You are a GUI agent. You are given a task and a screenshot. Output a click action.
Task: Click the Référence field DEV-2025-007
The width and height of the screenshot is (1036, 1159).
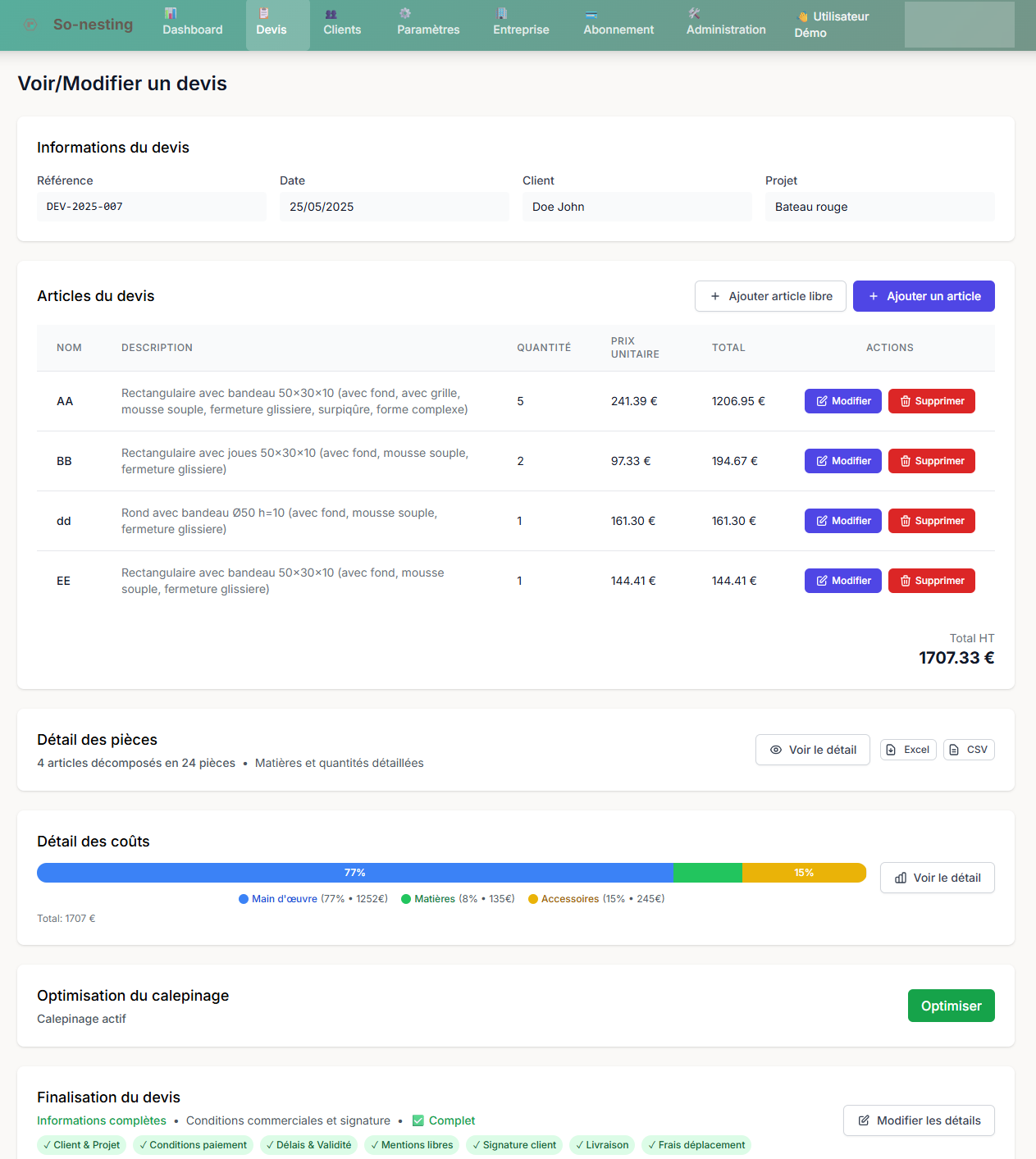point(151,207)
